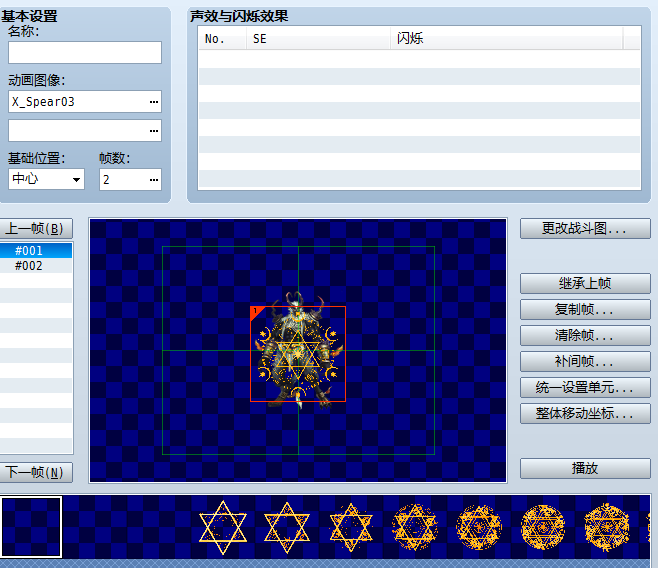Click 清除帧 clear frames button
Image resolution: width=658 pixels, height=568 pixels.
[585, 336]
